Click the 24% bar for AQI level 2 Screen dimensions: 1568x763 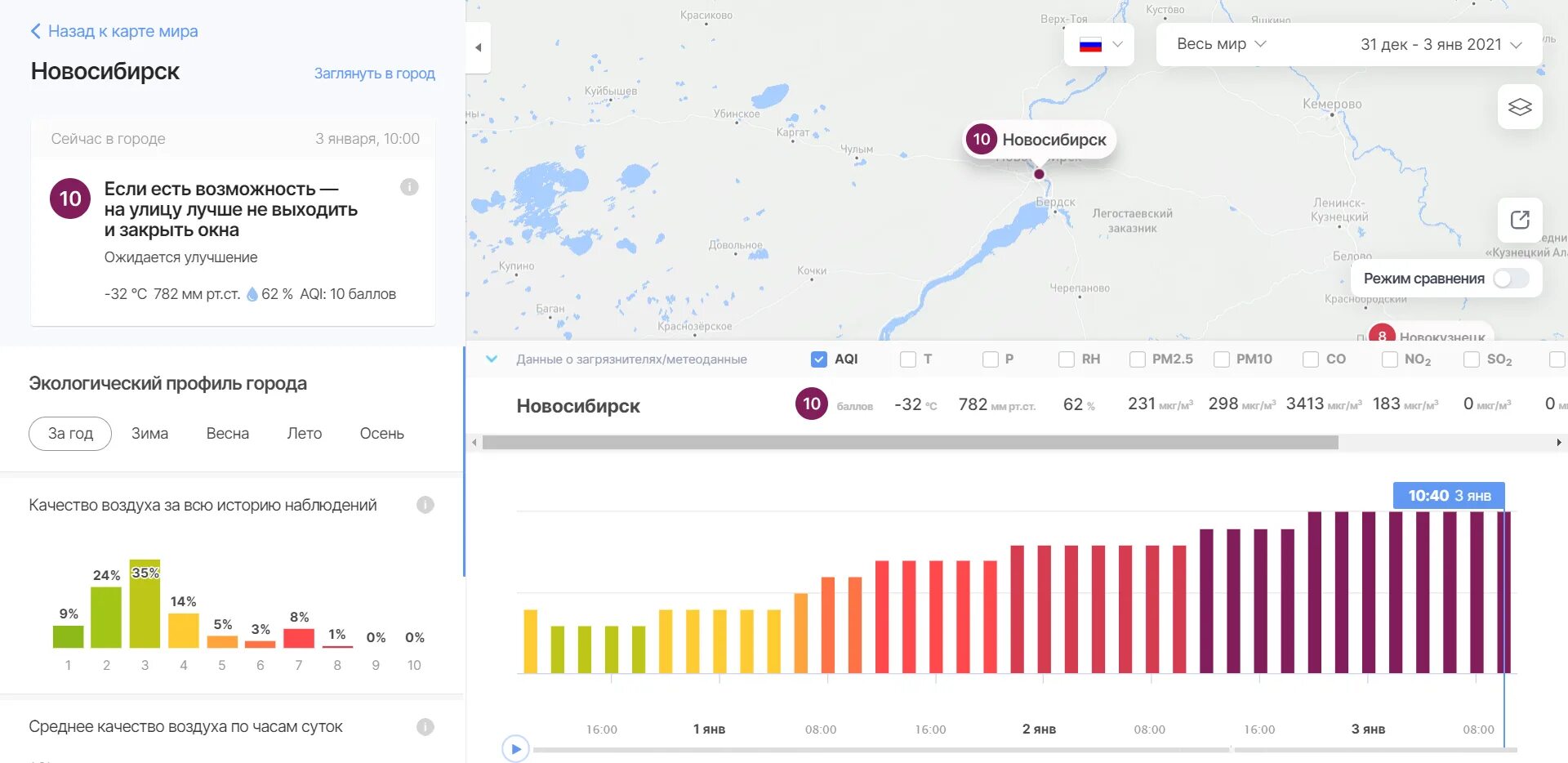point(106,618)
